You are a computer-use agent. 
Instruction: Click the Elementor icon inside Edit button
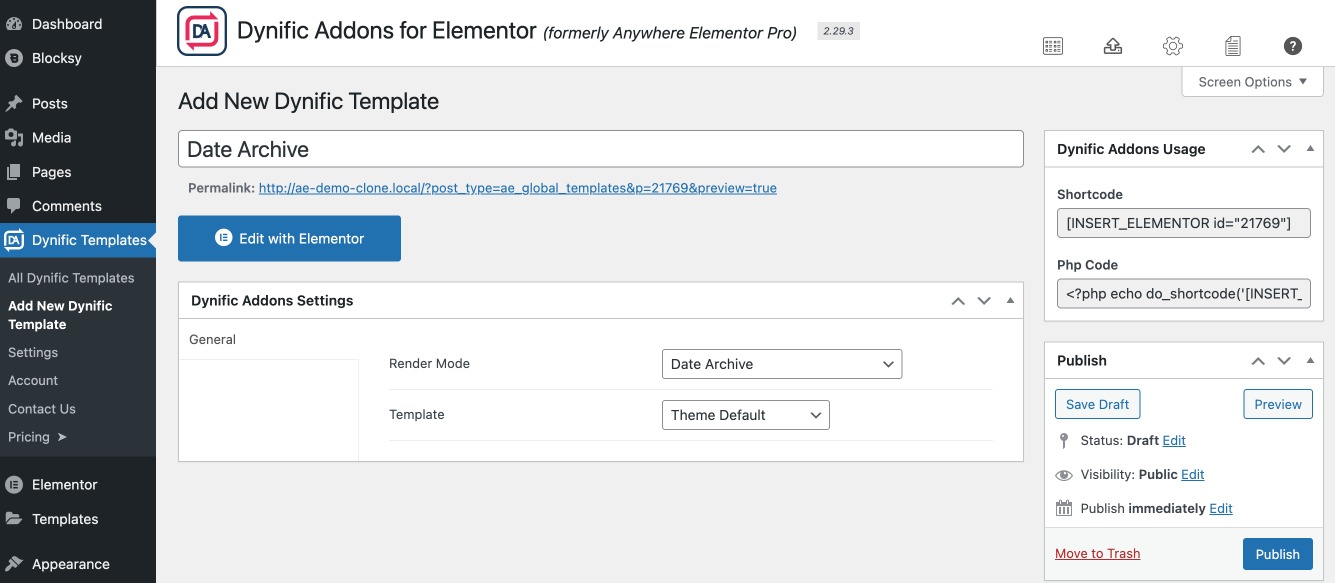(223, 238)
